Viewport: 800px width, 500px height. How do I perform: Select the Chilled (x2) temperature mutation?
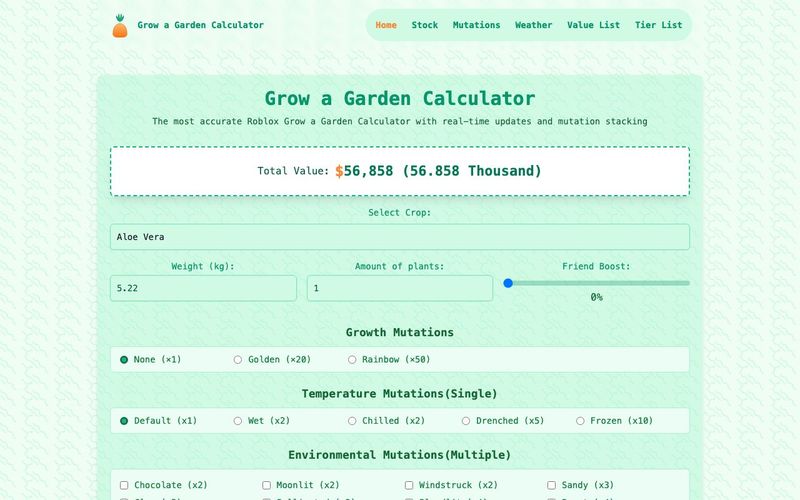pyautogui.click(x=352, y=421)
